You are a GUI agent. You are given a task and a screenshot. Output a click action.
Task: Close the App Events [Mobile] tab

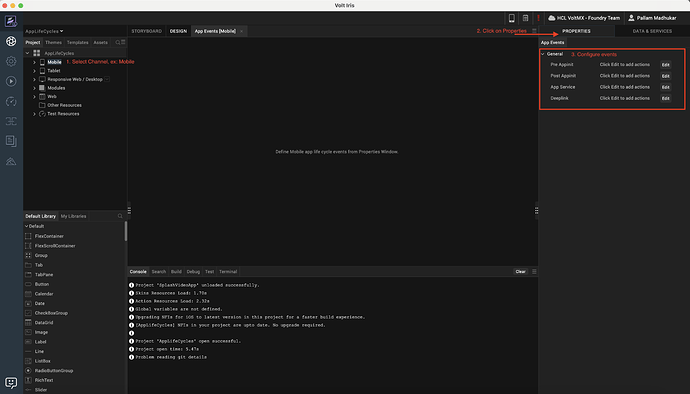[x=242, y=31]
